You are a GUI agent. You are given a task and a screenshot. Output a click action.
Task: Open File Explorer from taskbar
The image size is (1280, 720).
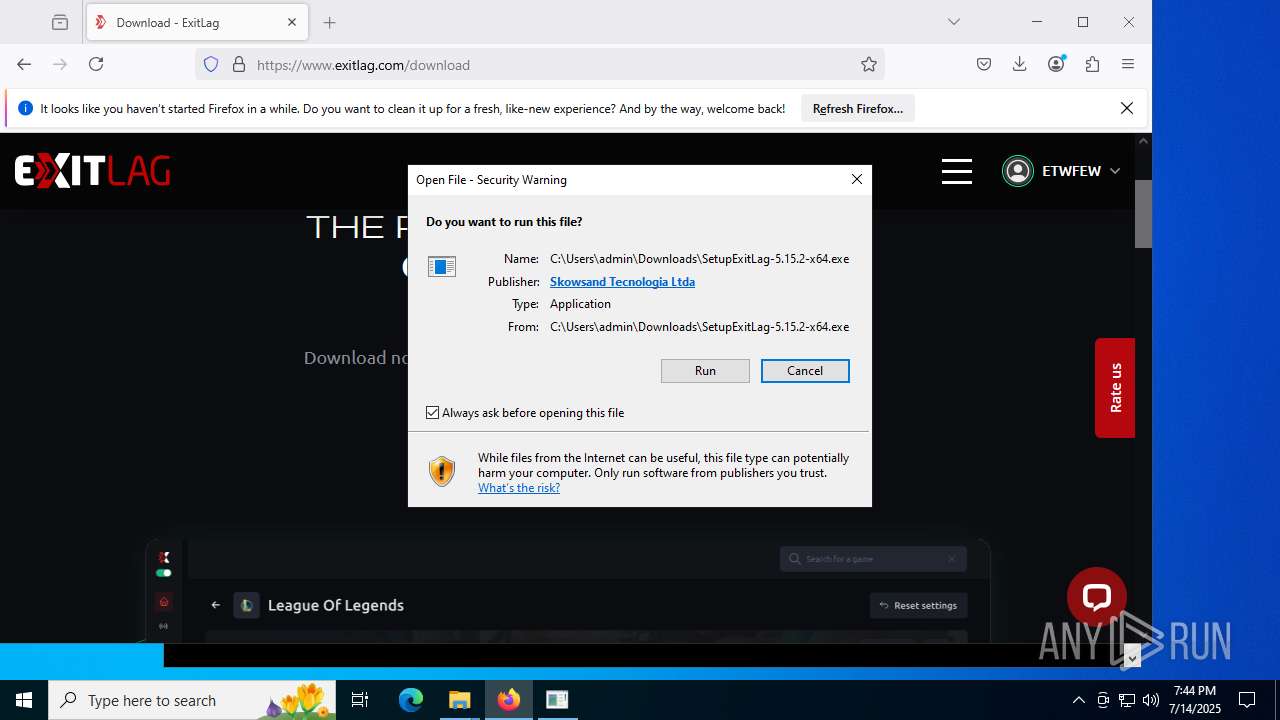click(x=459, y=700)
